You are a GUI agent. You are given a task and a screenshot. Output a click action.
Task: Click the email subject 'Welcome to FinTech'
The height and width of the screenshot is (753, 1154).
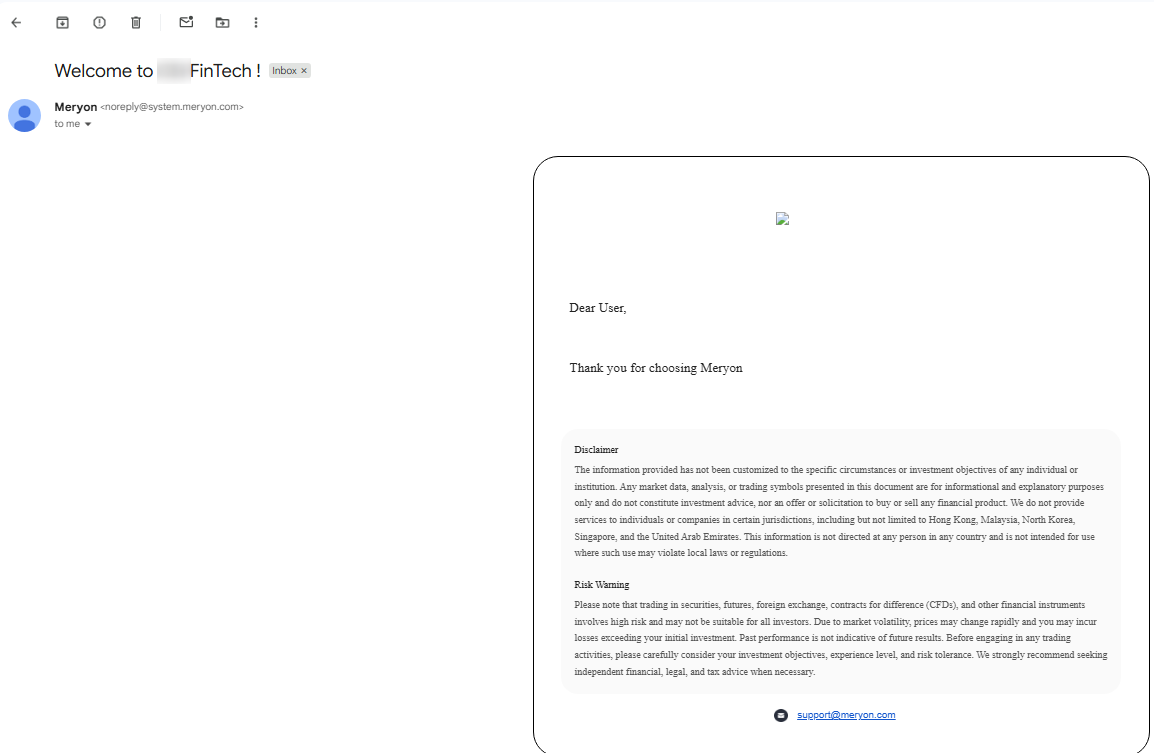coord(157,71)
